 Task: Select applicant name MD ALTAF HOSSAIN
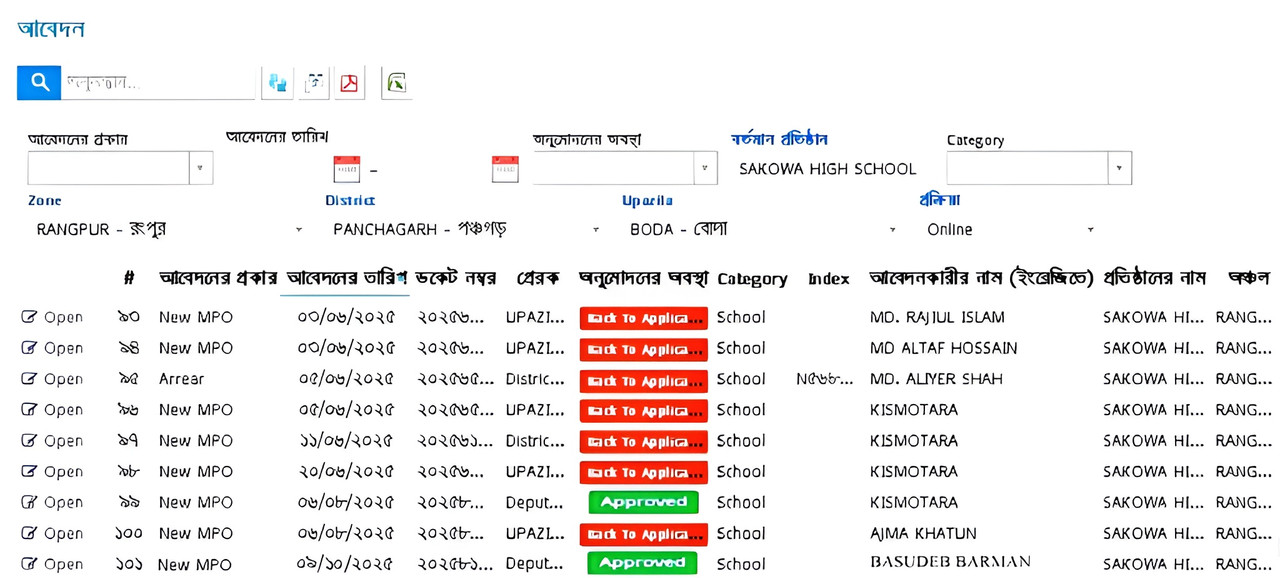pyautogui.click(x=943, y=348)
